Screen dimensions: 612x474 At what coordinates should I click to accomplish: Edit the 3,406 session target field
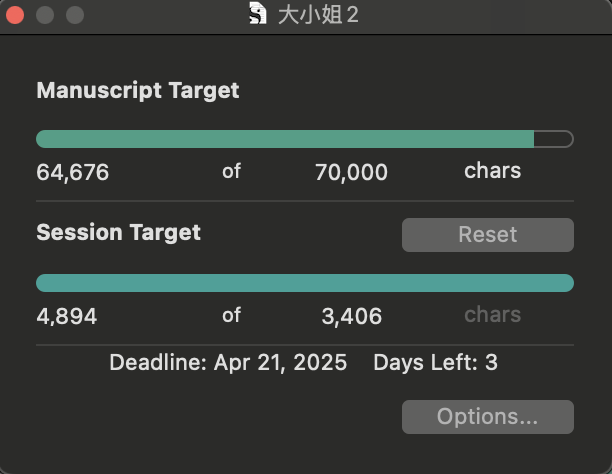point(351,316)
